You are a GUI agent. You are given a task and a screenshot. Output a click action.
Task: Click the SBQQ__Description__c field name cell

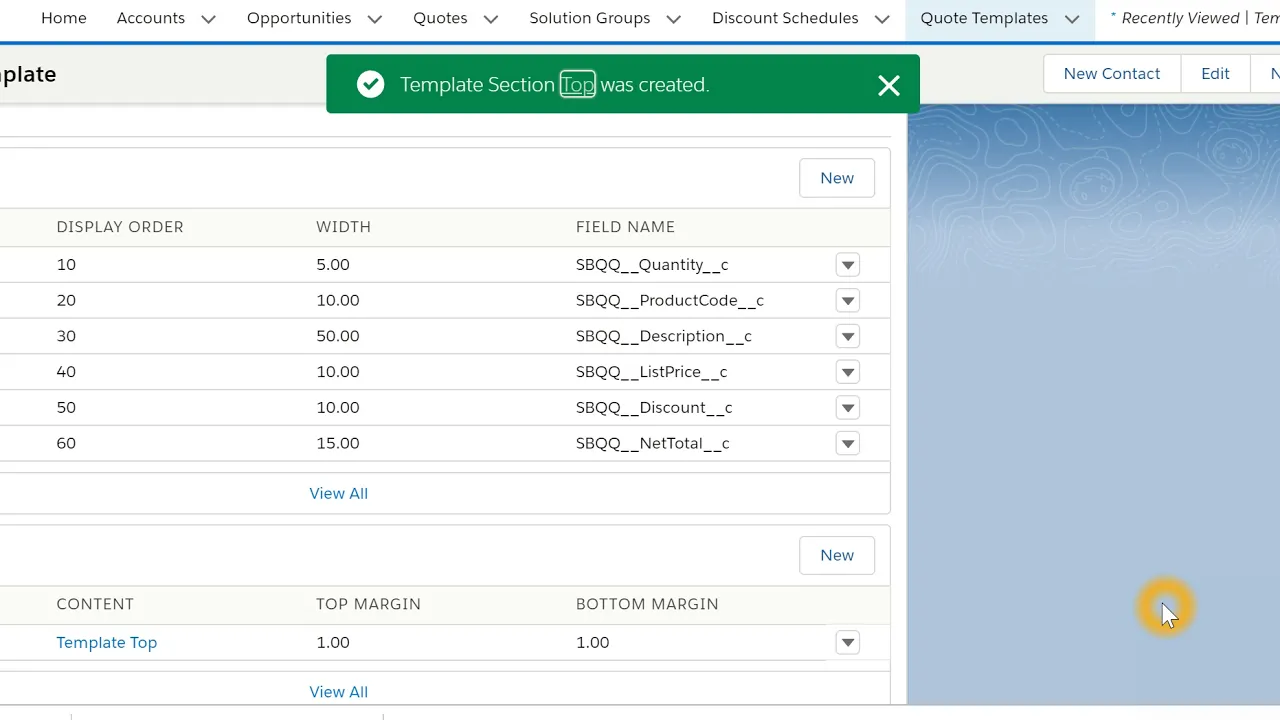664,336
